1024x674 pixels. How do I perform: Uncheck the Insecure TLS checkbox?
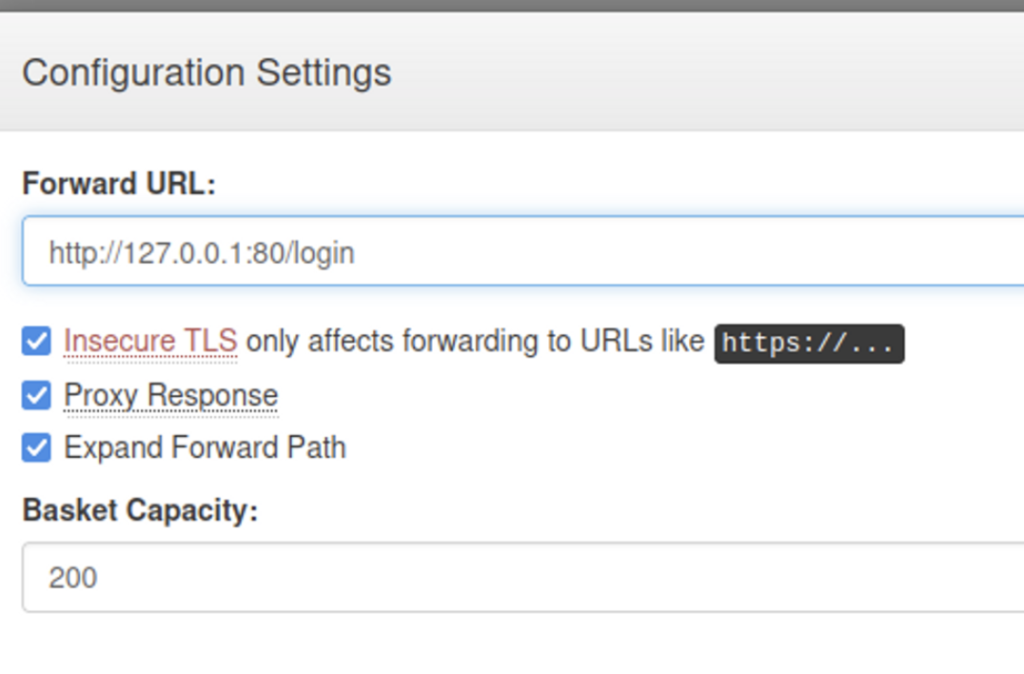(x=36, y=342)
